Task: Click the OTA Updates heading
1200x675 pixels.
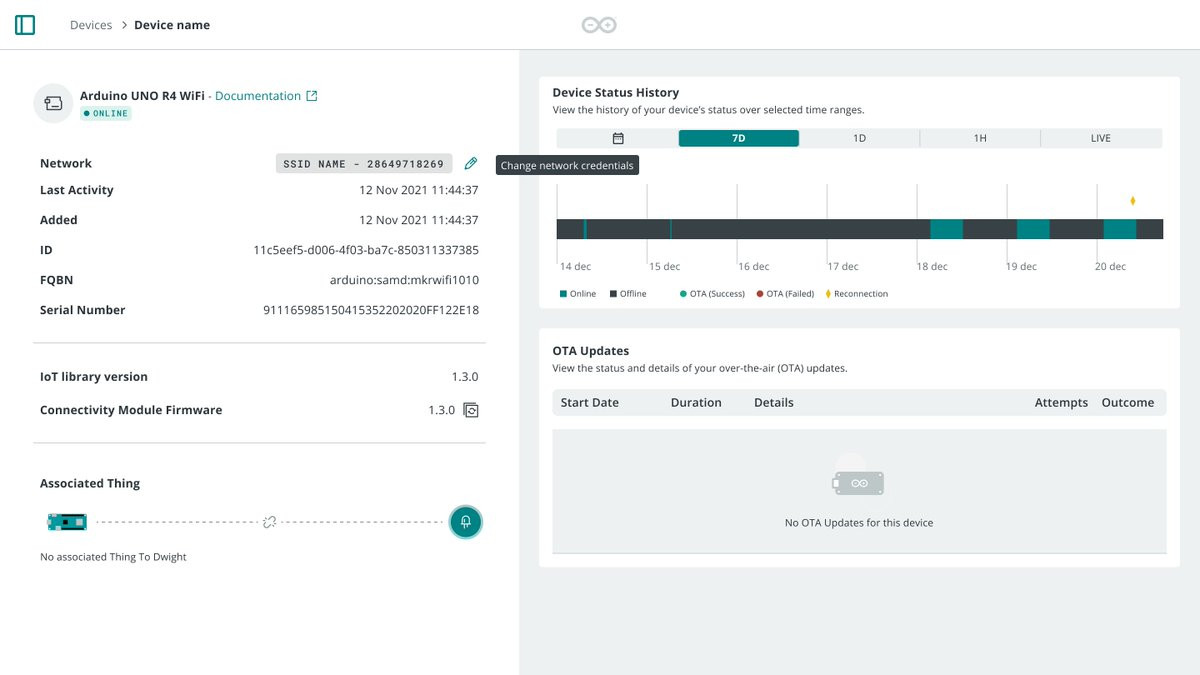Action: point(591,351)
